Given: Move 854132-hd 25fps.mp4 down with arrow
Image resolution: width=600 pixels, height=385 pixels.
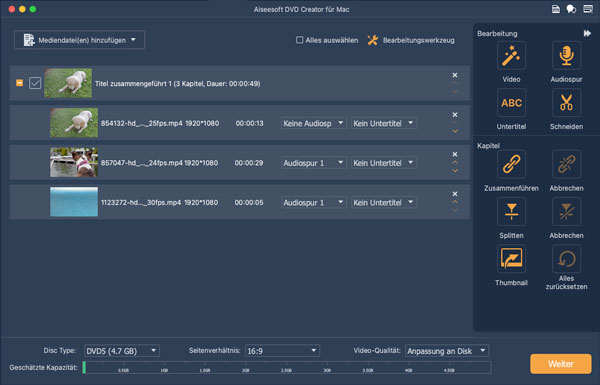Looking at the screenshot, I should coord(455,131).
